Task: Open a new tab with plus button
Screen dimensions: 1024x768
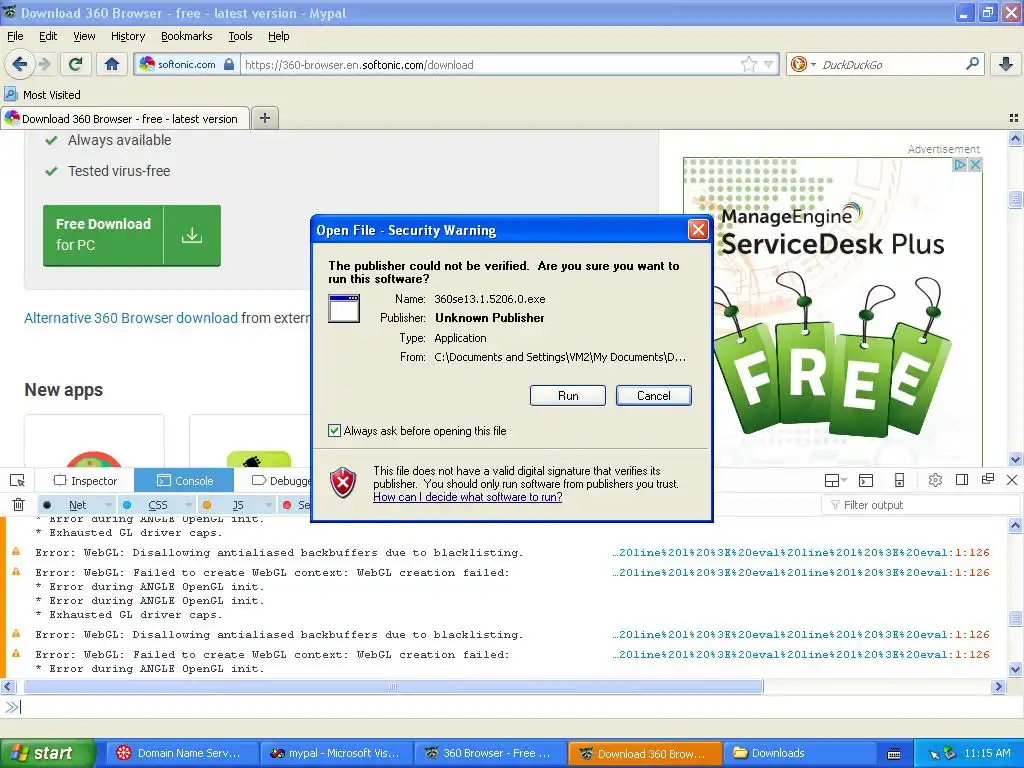Action: coord(264,118)
